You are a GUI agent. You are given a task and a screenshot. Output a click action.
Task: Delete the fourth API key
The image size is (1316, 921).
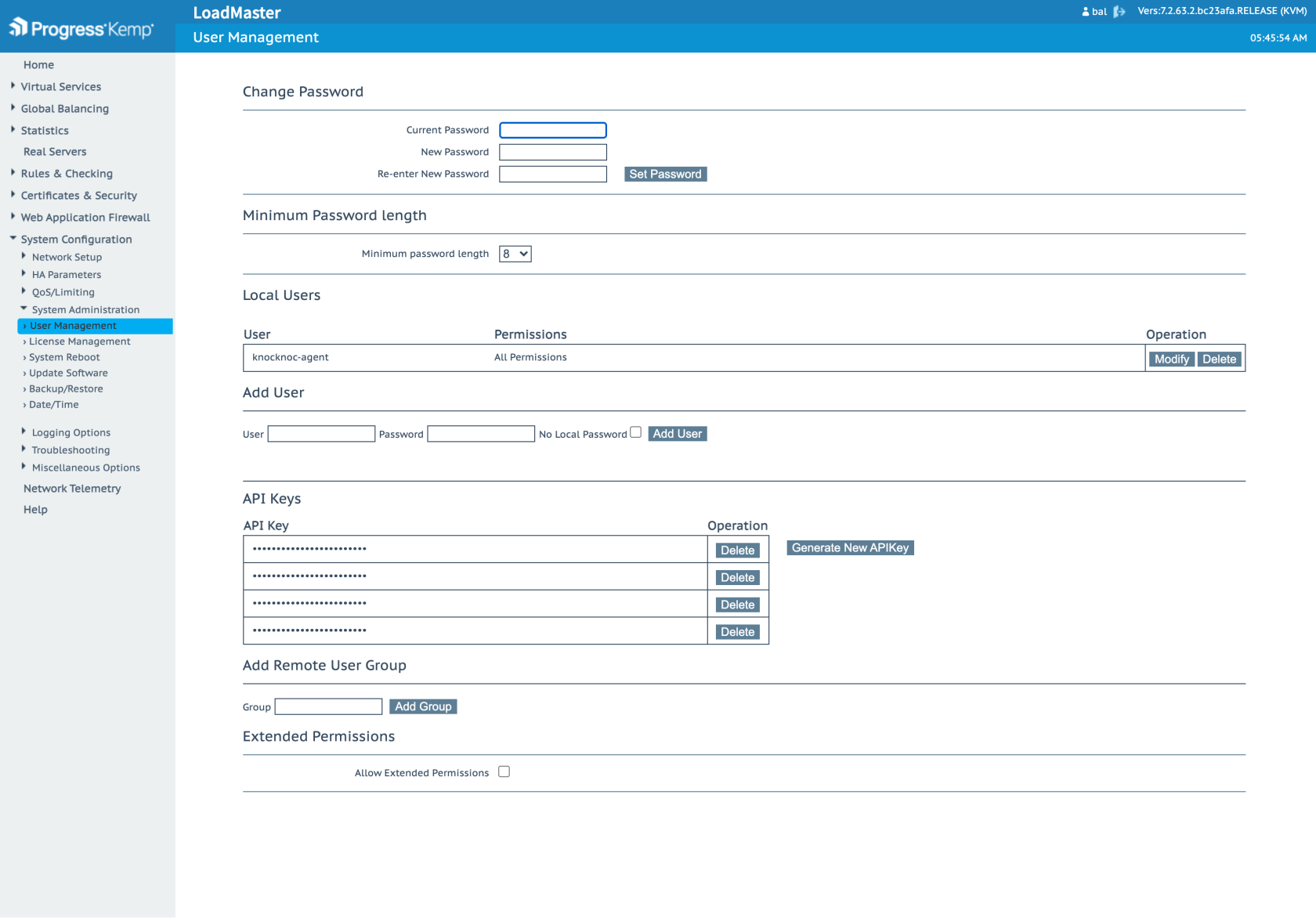[x=738, y=632]
